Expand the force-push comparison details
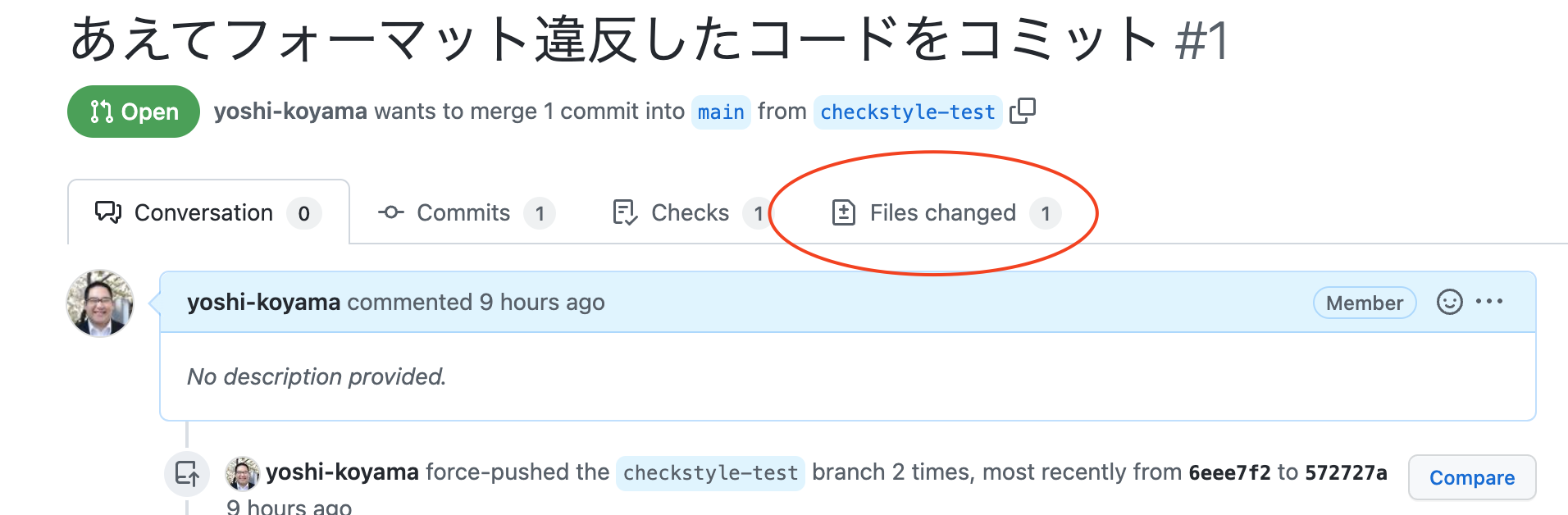This screenshot has width=1568, height=515. point(1471,477)
